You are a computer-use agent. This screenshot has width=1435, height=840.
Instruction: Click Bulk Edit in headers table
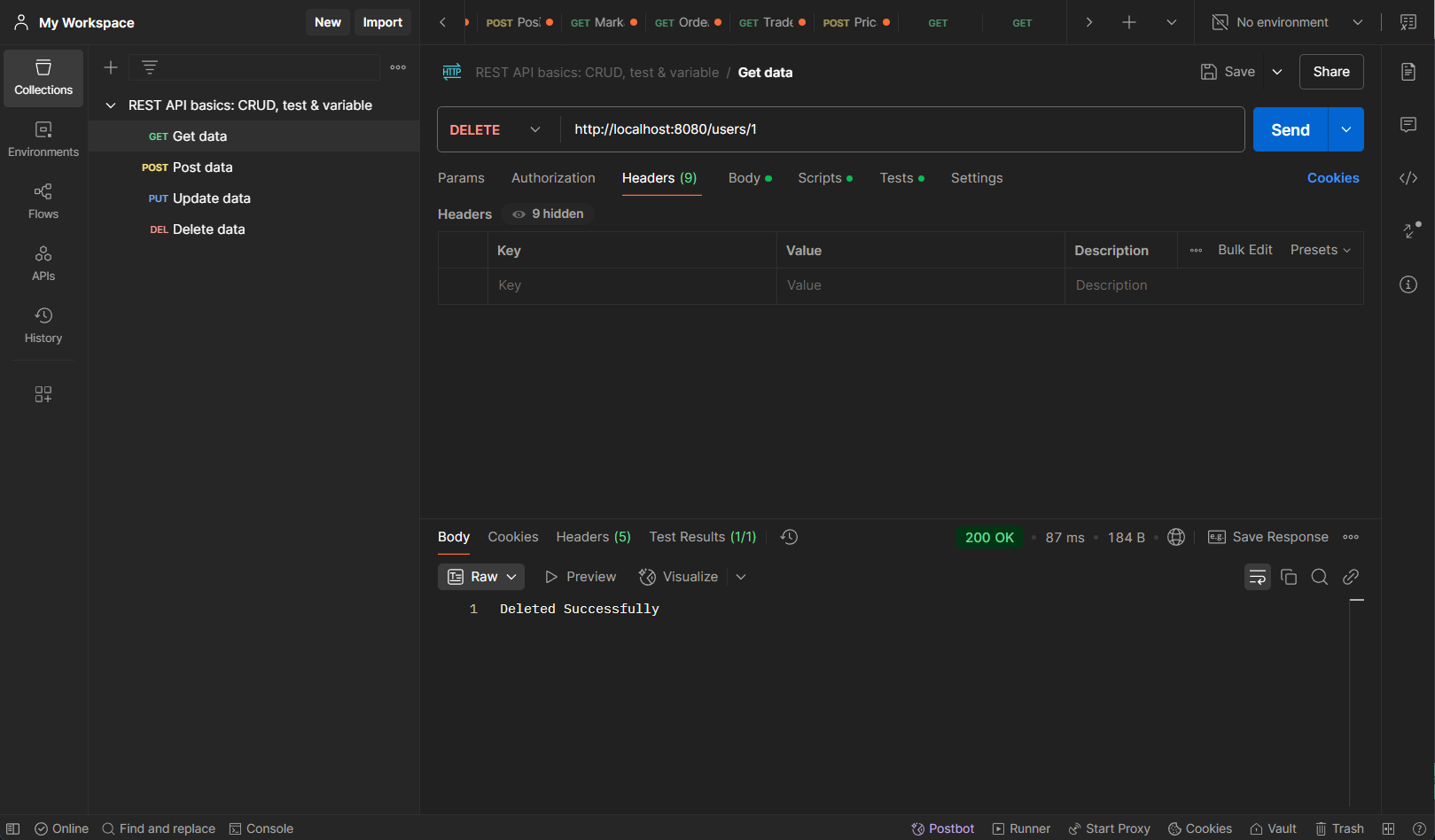[1244, 250]
